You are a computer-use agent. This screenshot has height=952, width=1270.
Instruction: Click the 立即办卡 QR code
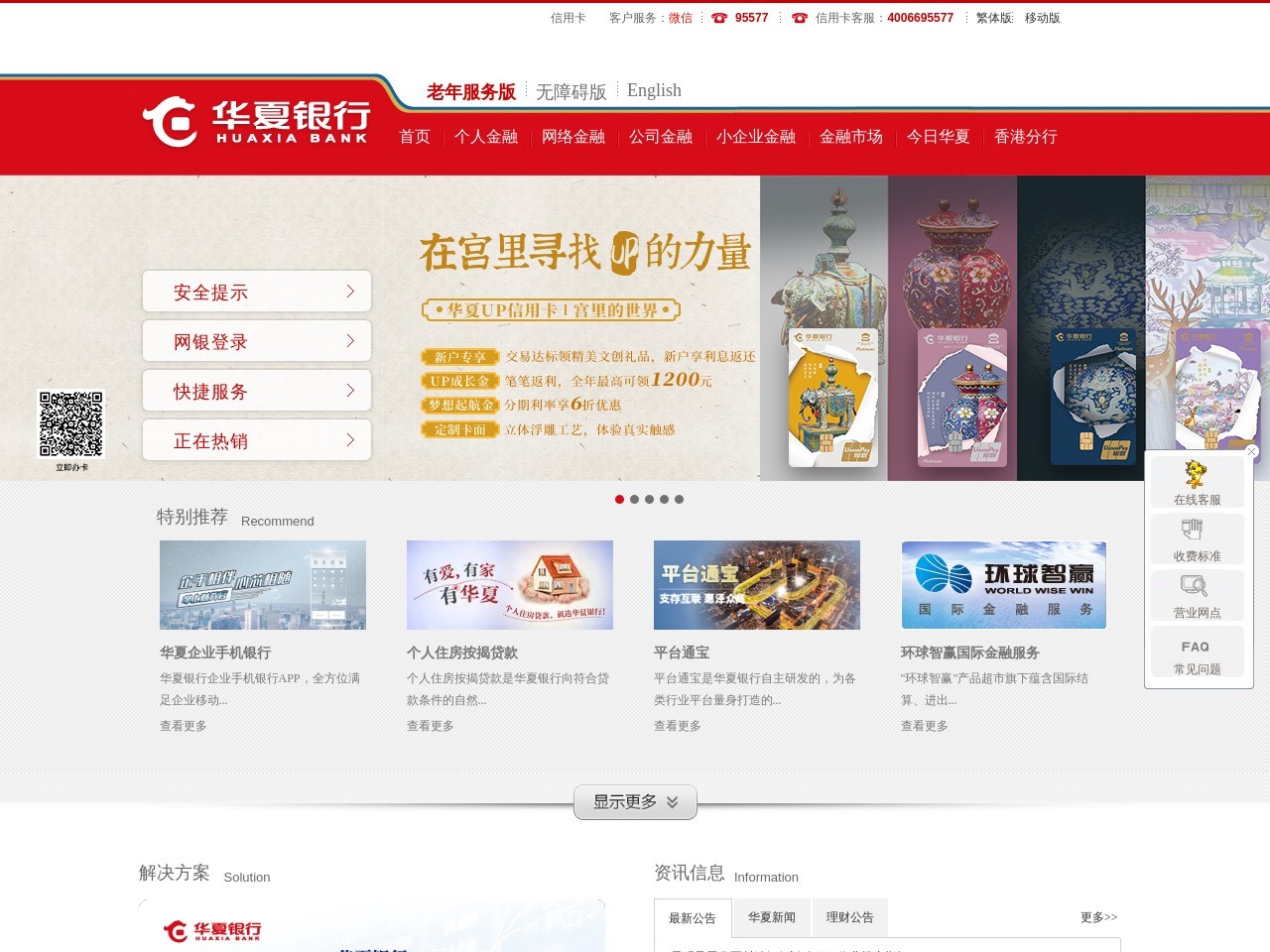point(71,424)
